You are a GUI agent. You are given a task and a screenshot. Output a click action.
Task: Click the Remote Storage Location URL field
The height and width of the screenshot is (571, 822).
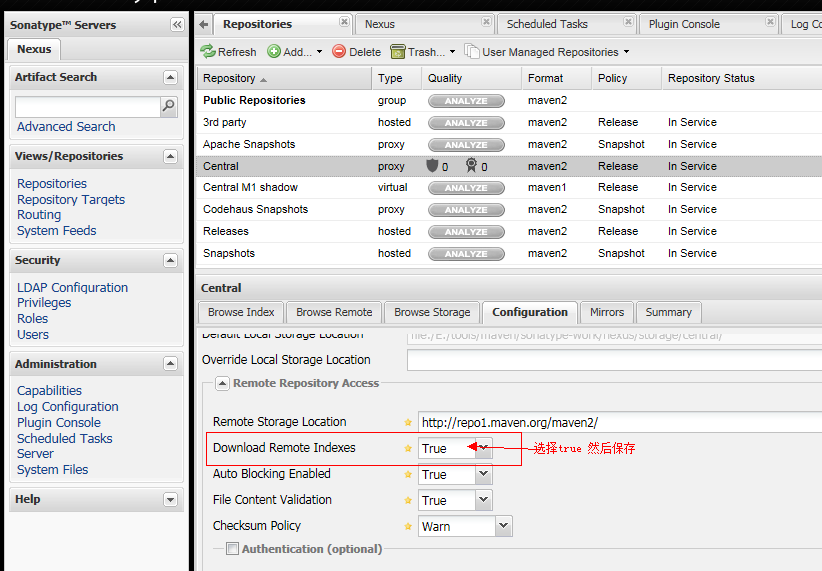click(x=620, y=422)
